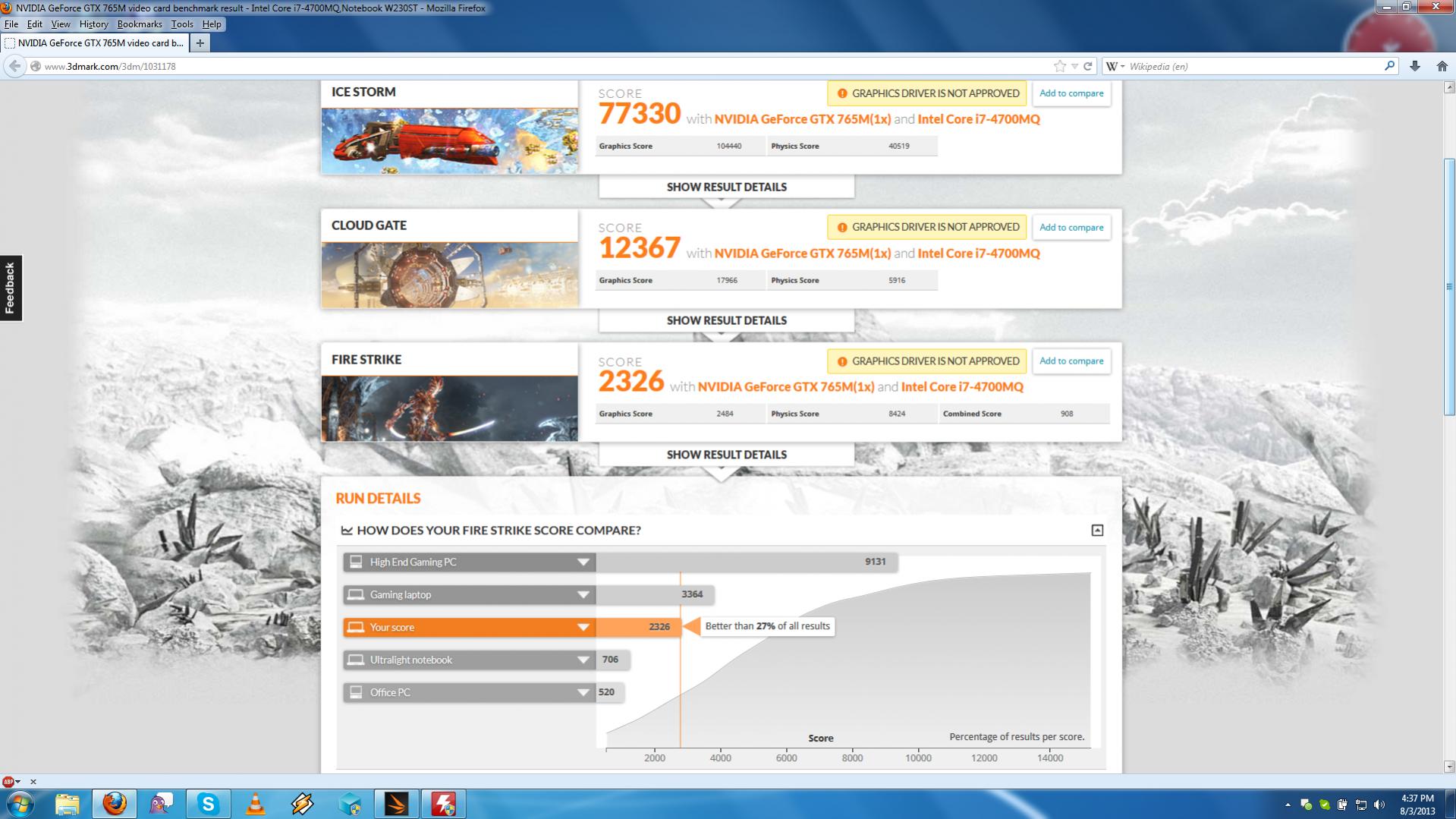The width and height of the screenshot is (1456, 819).
Task: Click the search magnifier in Wikipedia box
Action: pos(1389,66)
